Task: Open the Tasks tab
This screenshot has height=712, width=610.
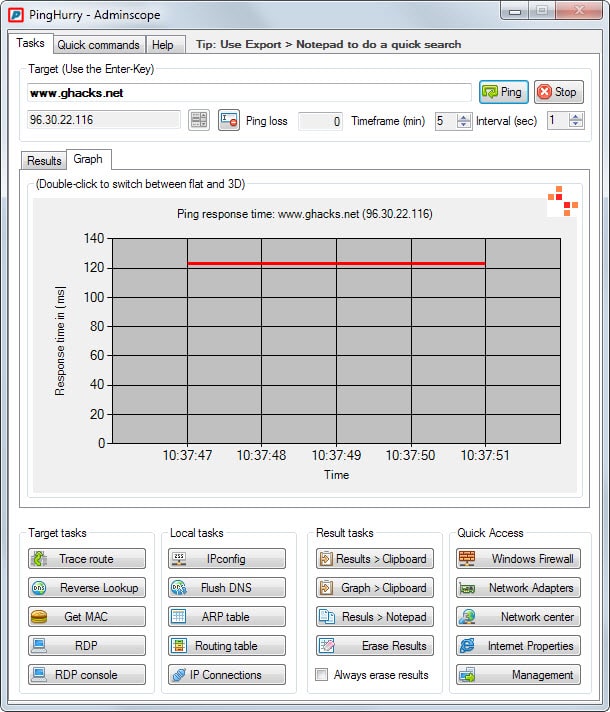Action: tap(30, 43)
